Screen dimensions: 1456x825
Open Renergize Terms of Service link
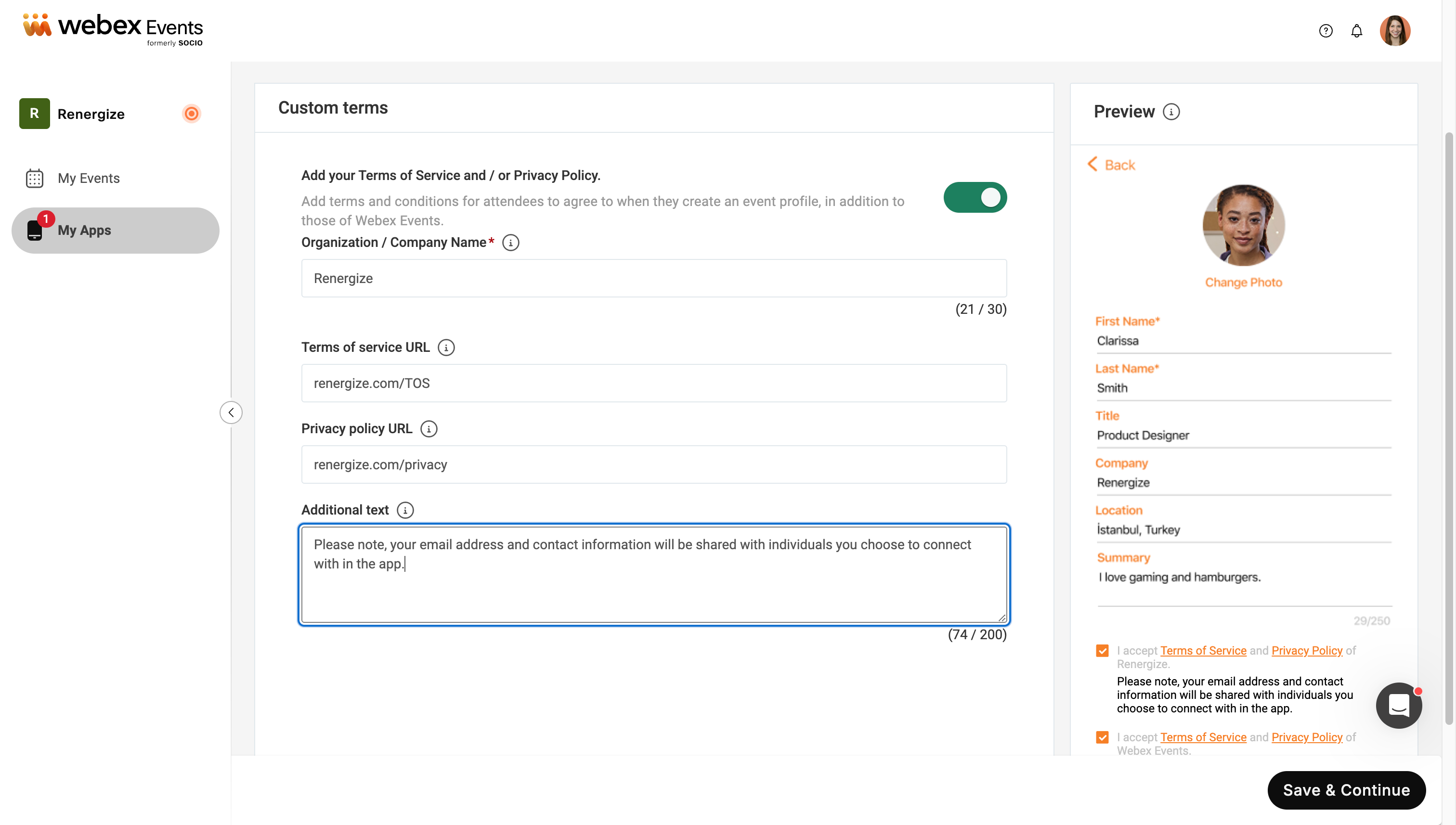[x=1203, y=650]
